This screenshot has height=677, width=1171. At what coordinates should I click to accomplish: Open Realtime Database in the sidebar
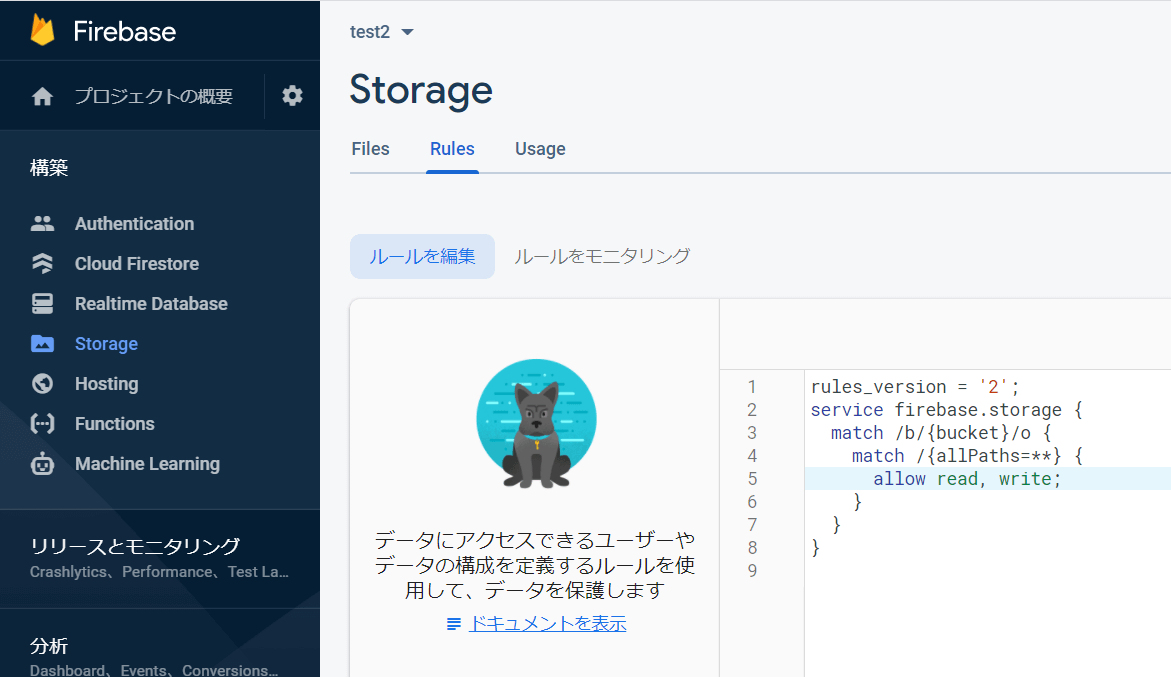pyautogui.click(x=151, y=304)
